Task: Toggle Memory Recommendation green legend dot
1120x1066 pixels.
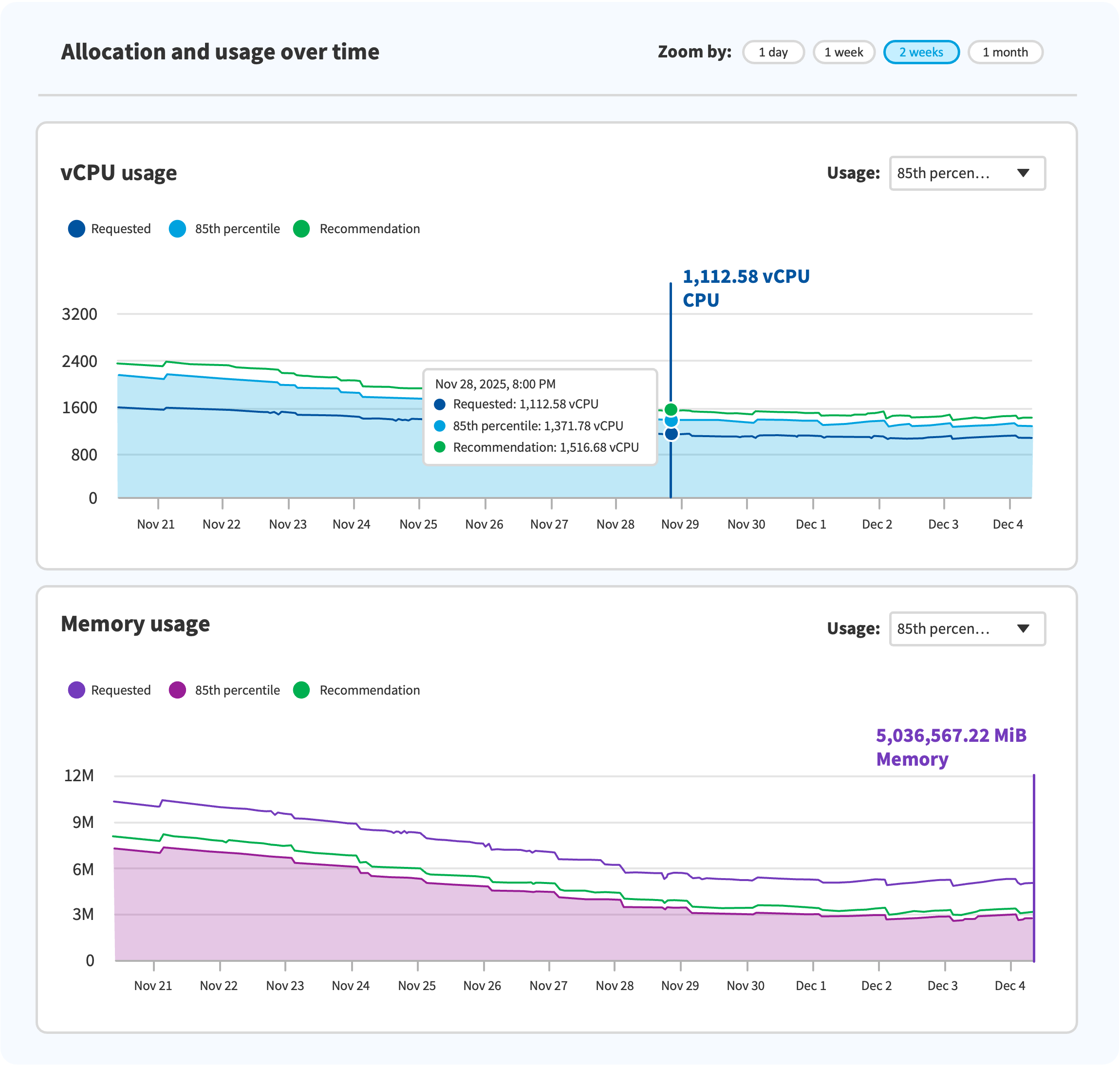Action: (301, 690)
